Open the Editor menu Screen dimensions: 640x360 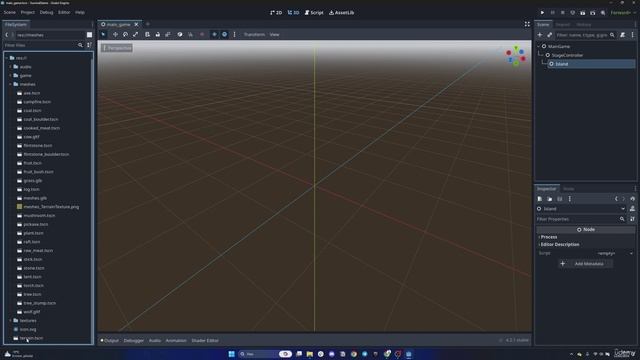coord(64,13)
